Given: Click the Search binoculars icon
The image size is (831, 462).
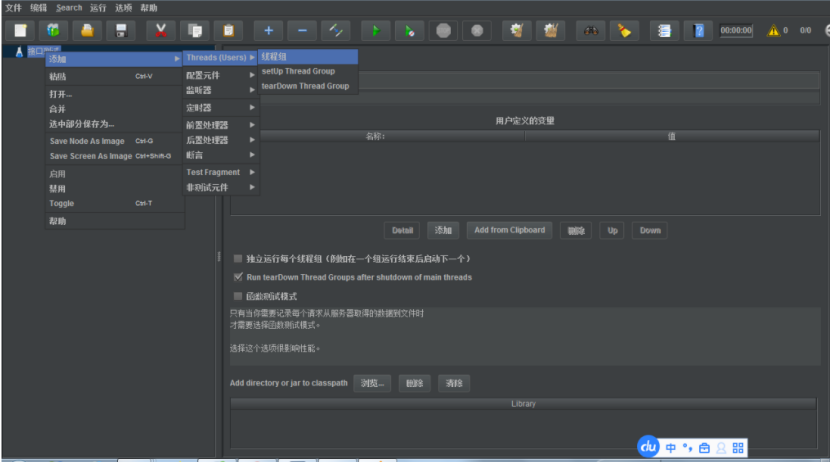Looking at the screenshot, I should (x=591, y=30).
